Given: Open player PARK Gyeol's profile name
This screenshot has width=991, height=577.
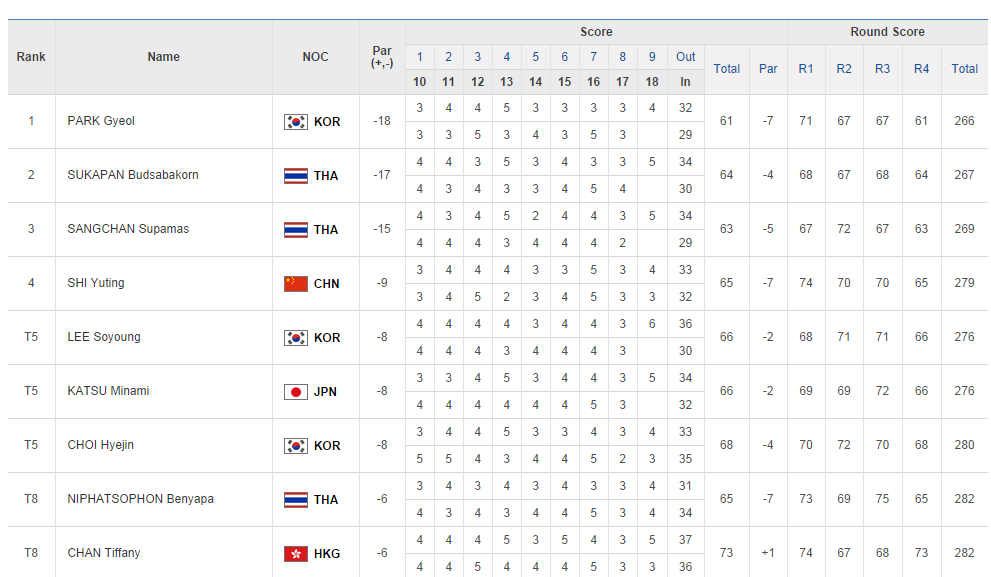Looking at the screenshot, I should tap(101, 121).
